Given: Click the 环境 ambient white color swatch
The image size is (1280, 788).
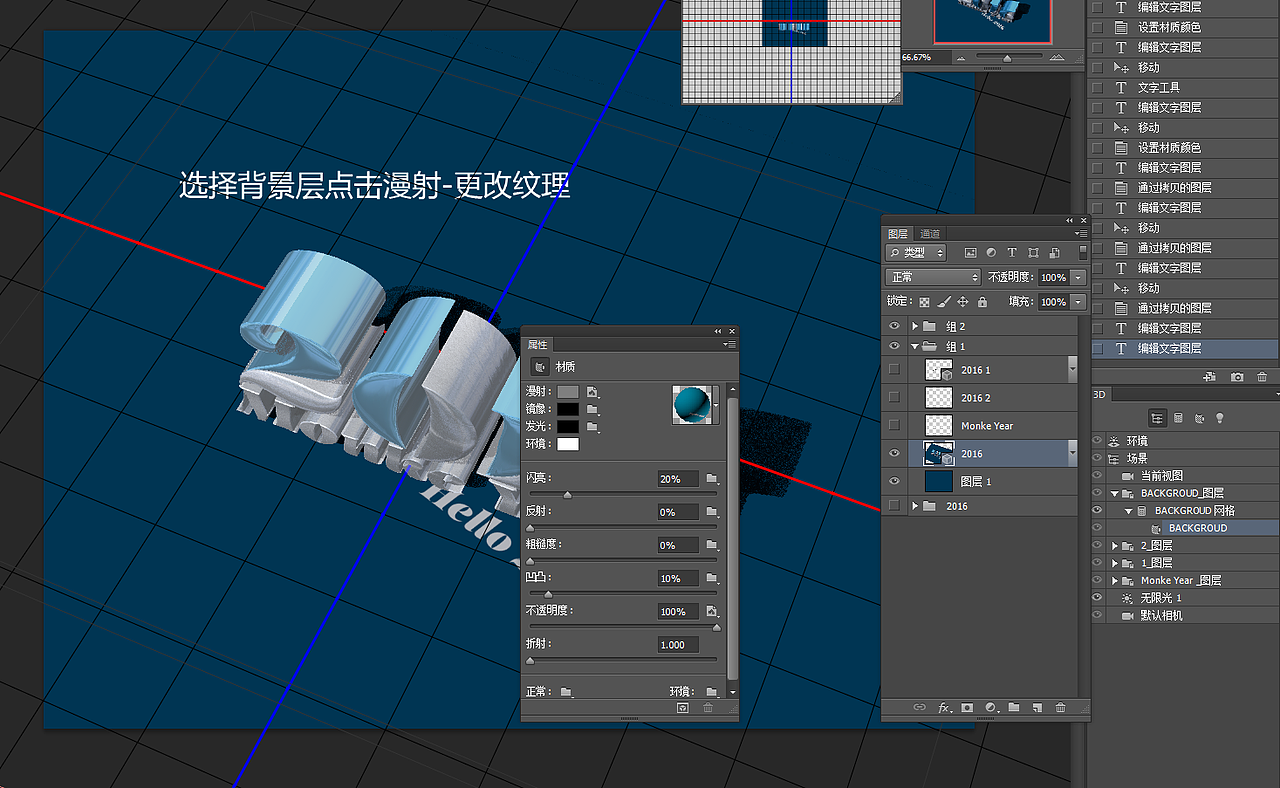Looking at the screenshot, I should pos(568,444).
